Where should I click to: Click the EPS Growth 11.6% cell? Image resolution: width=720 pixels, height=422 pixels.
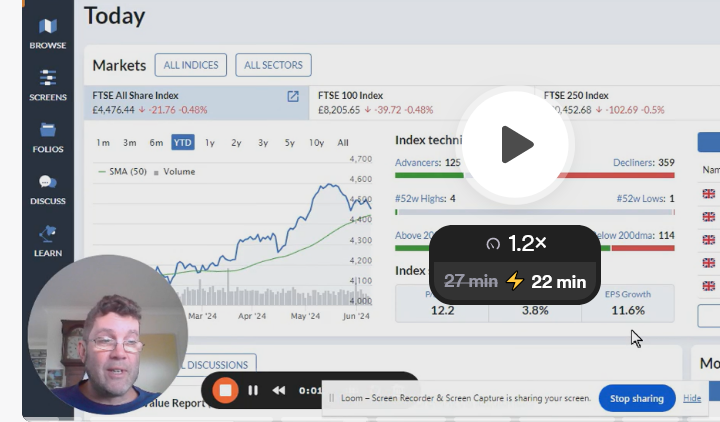[628, 303]
